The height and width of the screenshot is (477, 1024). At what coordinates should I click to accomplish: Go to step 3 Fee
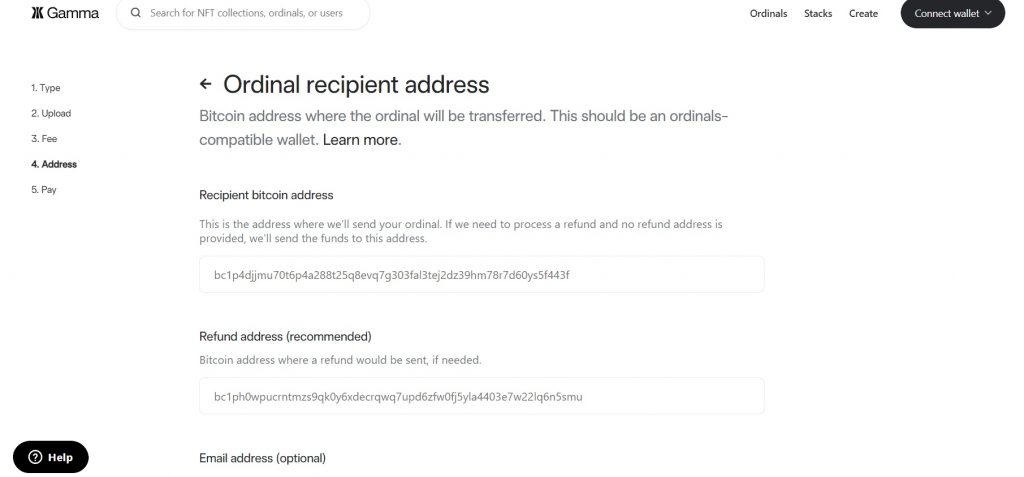[x=44, y=139]
